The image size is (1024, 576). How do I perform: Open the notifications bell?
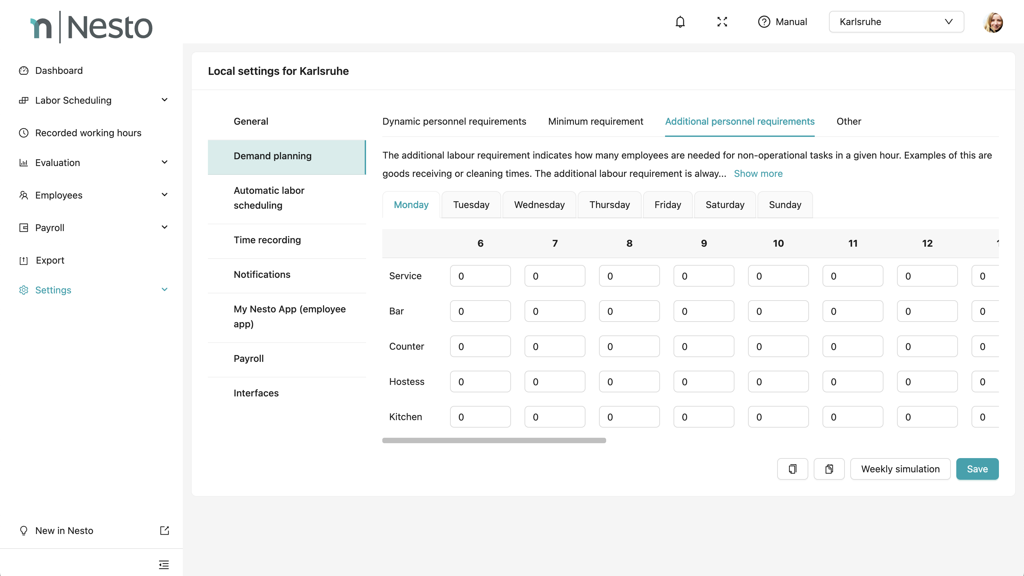(x=680, y=22)
